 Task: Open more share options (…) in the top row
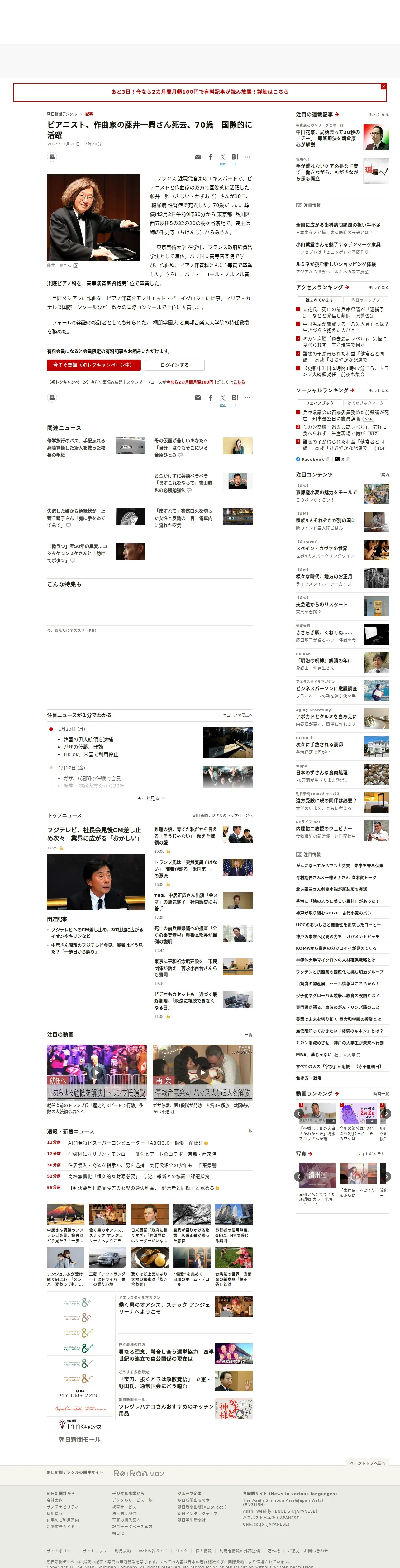(248, 157)
